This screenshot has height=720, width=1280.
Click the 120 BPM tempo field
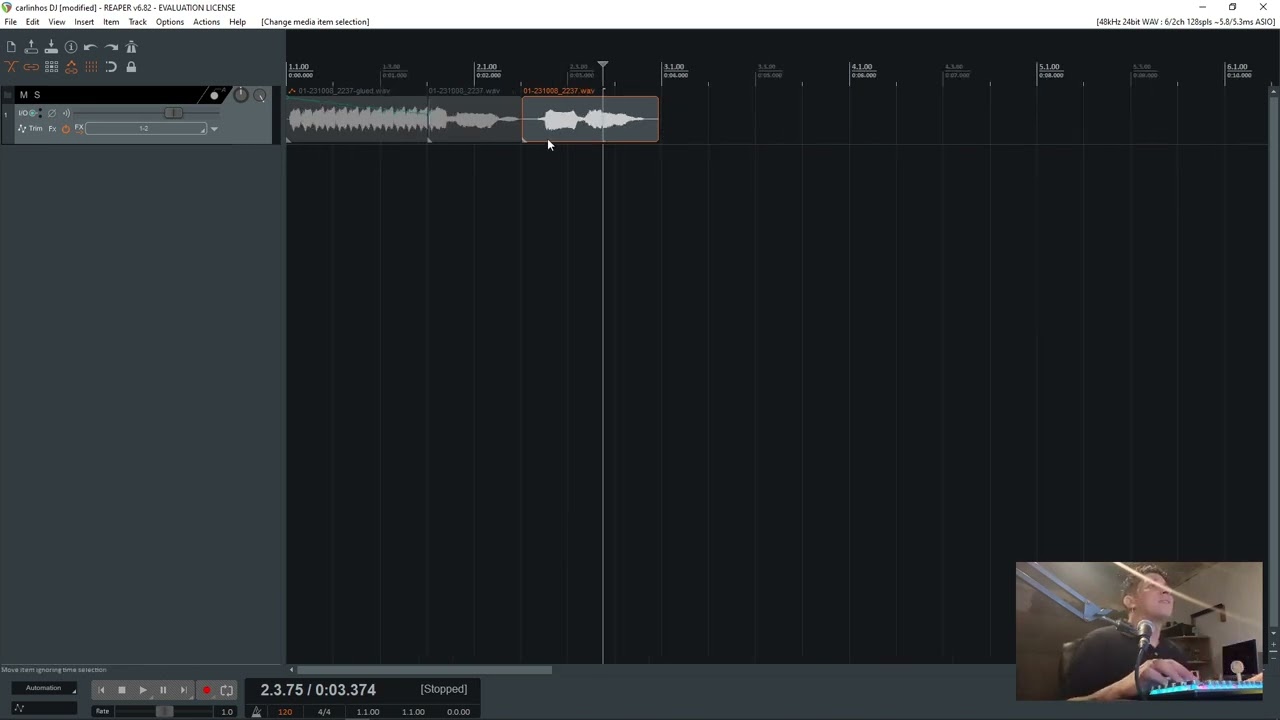coord(285,712)
